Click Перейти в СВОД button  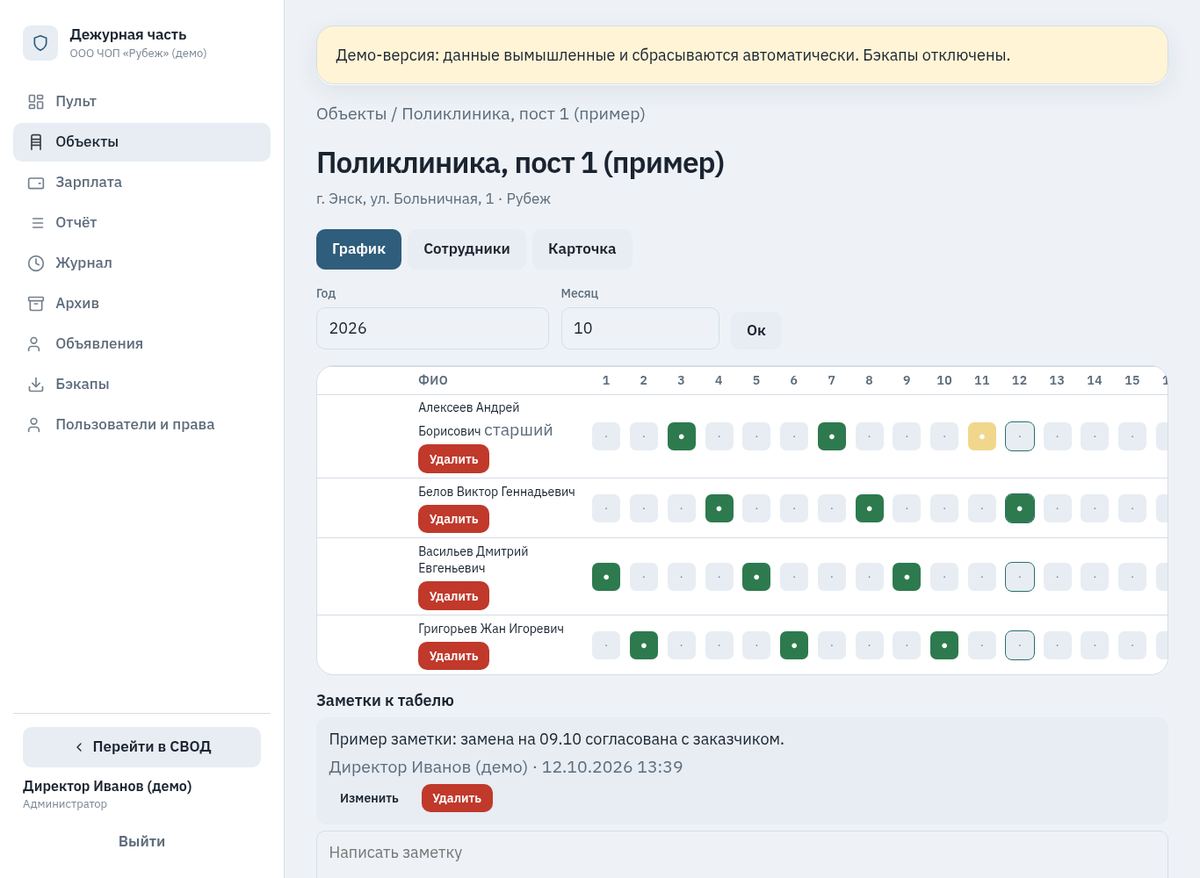click(142, 747)
